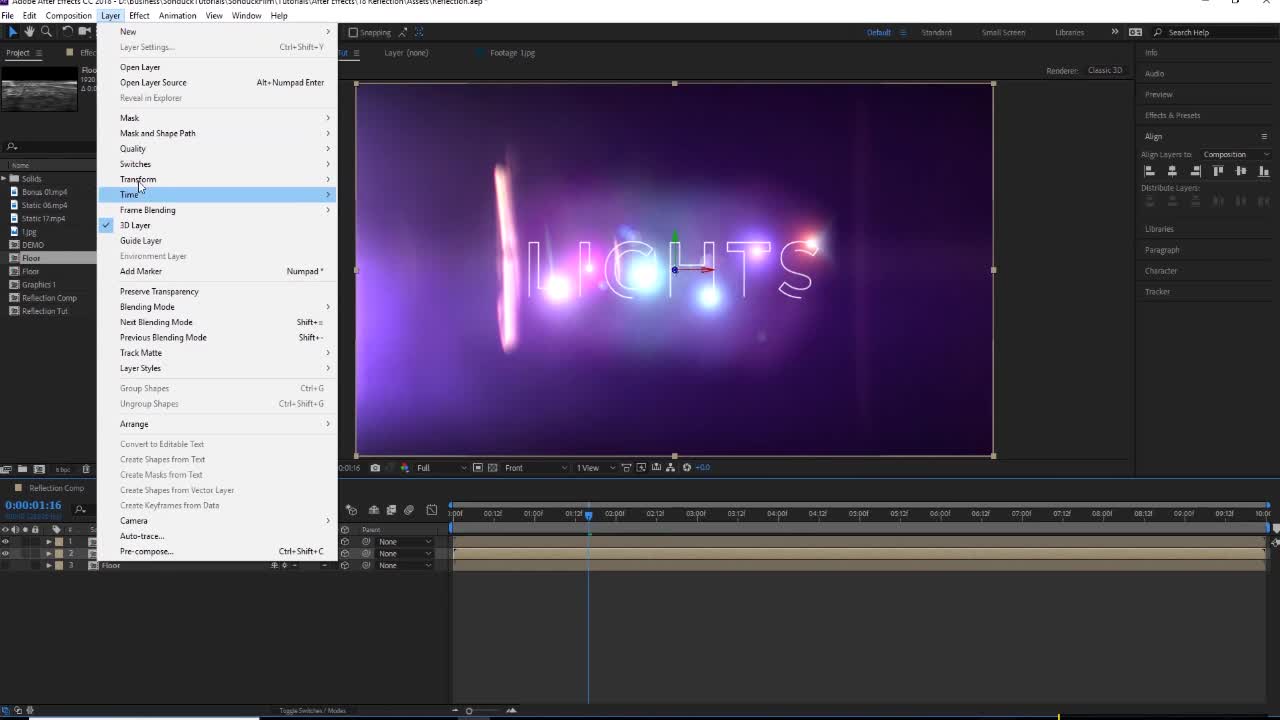Open Align Layers to Composition dropdown

point(1235,154)
